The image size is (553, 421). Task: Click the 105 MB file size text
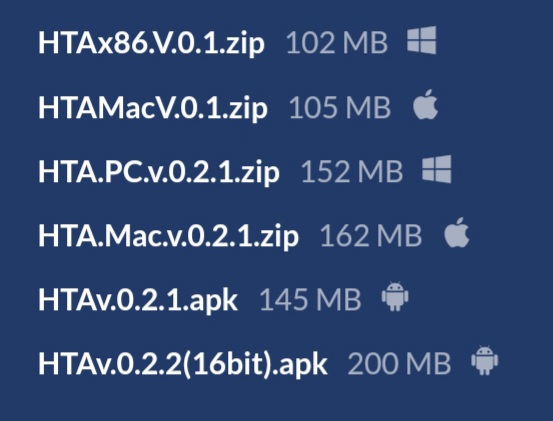click(x=340, y=108)
